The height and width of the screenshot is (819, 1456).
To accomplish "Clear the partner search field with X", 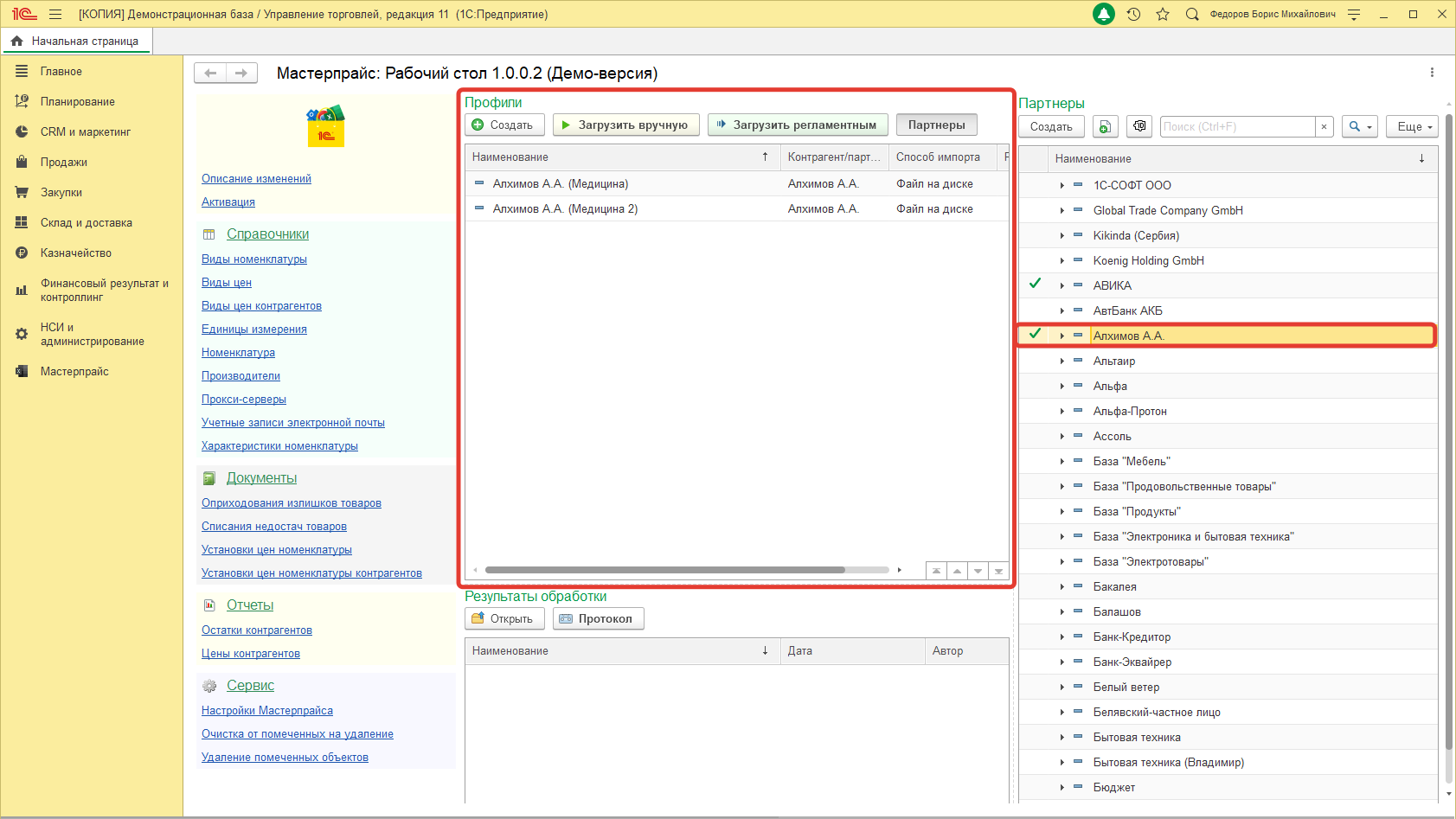I will (1324, 126).
